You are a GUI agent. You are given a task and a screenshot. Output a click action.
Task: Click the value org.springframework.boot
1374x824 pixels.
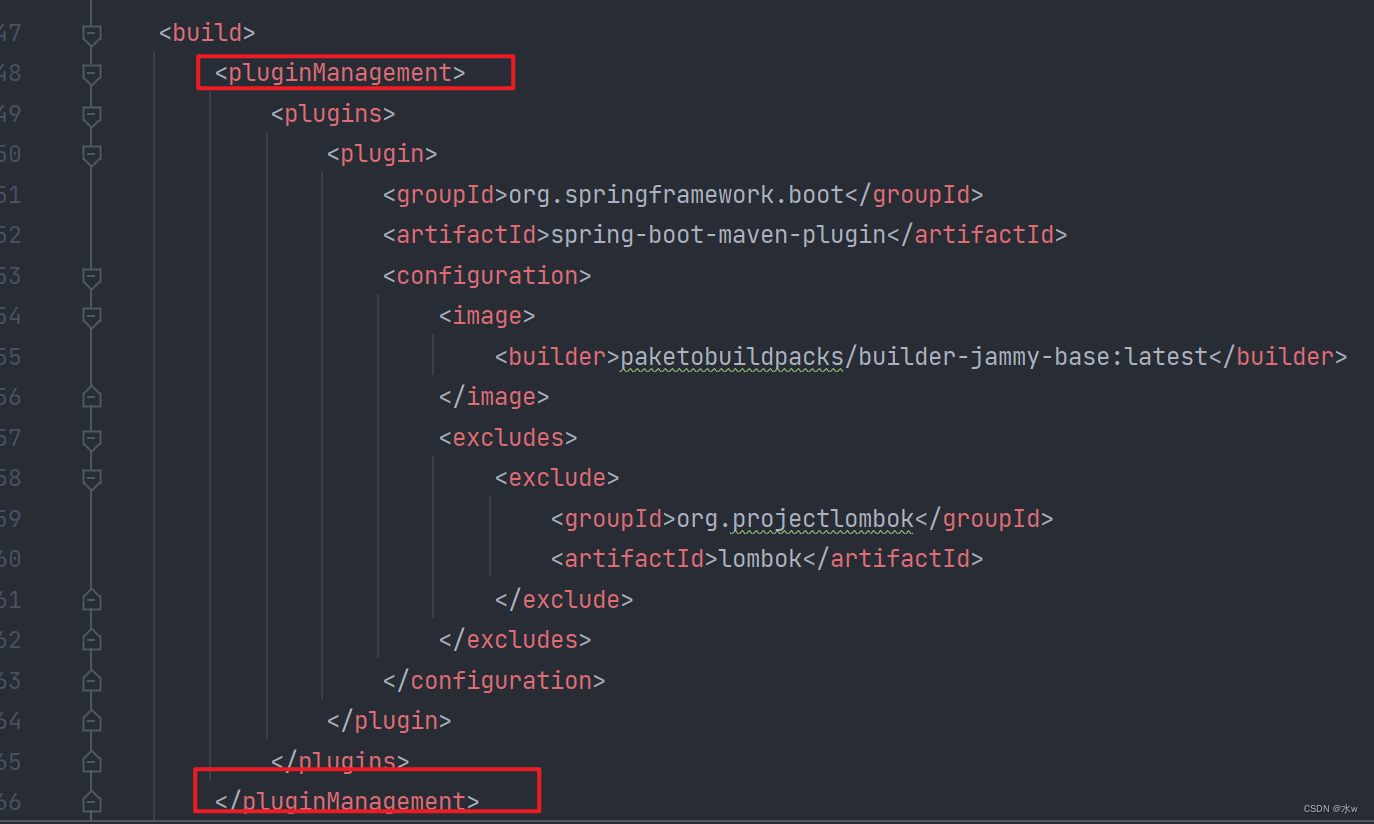(677, 195)
